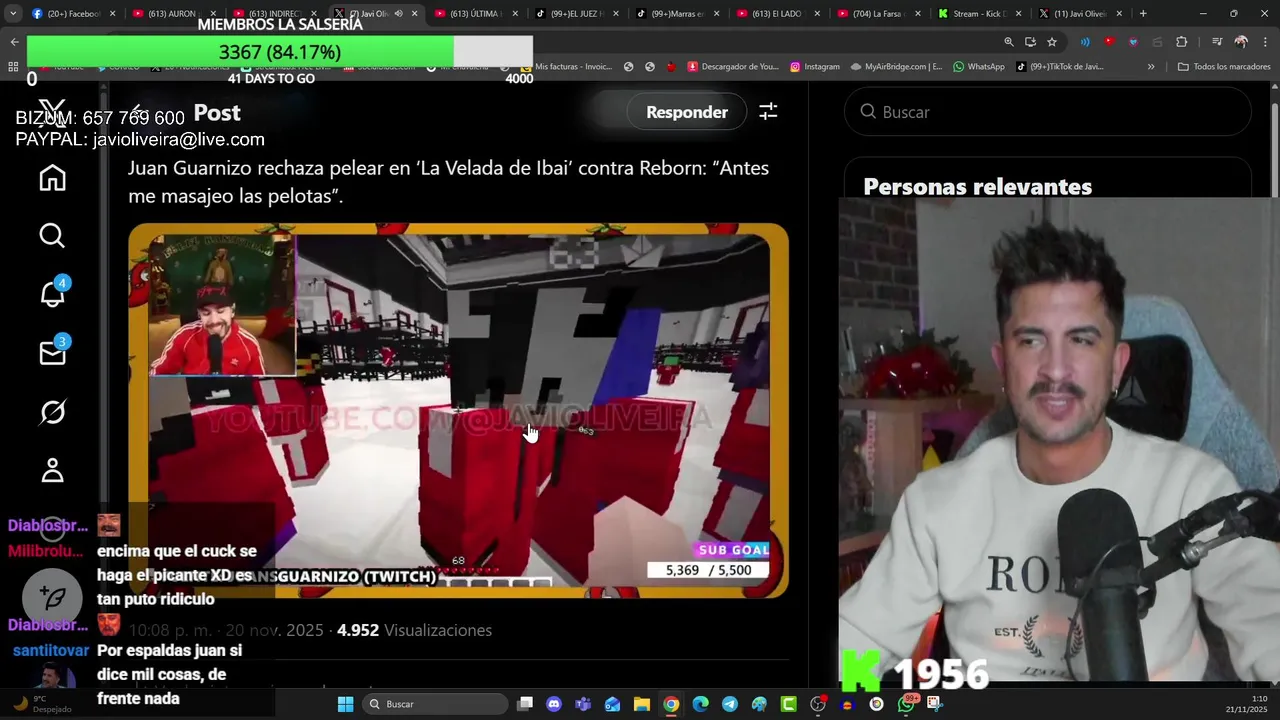Bookmark this page with star icon

(1052, 42)
